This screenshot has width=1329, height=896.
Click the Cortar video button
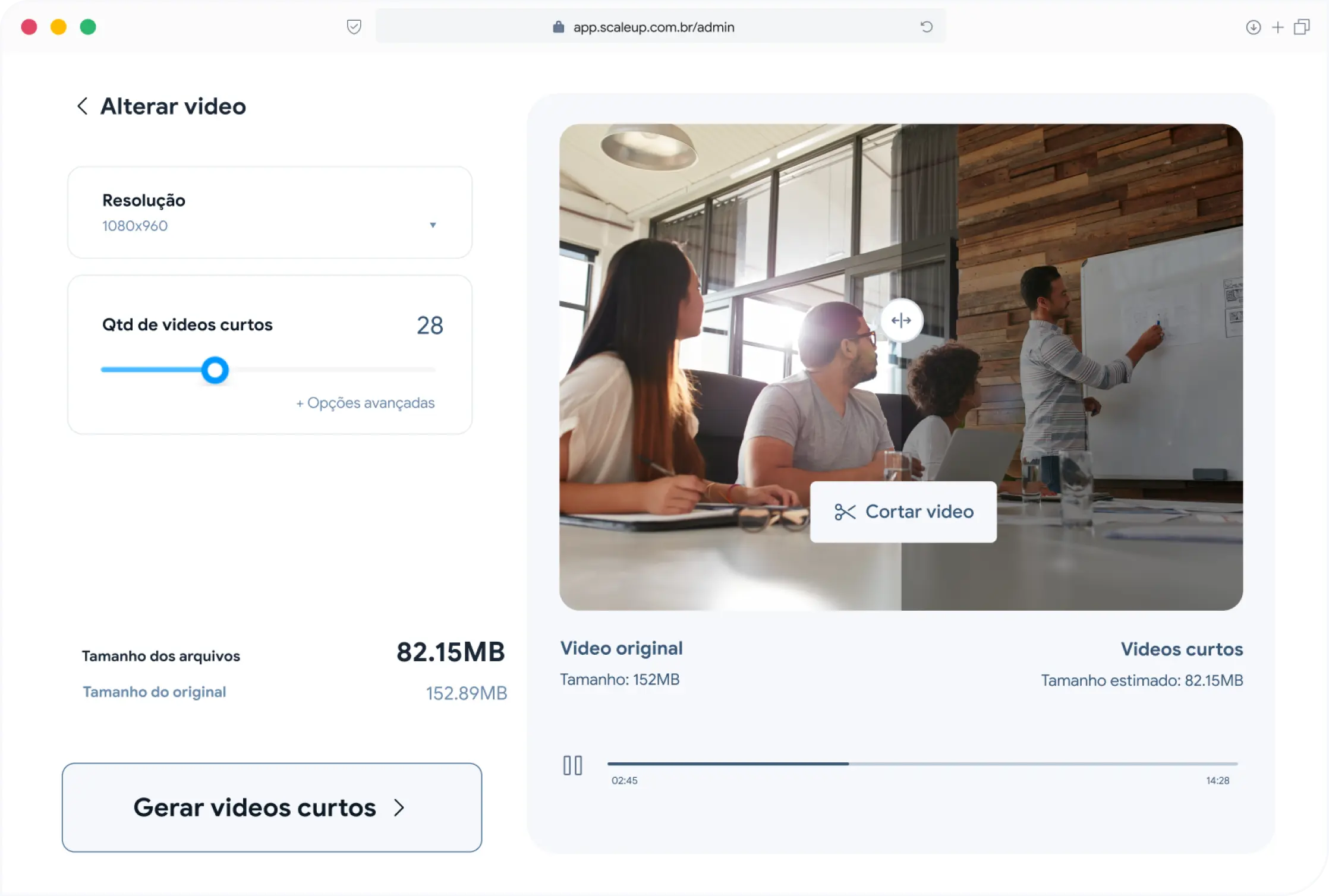pos(903,512)
